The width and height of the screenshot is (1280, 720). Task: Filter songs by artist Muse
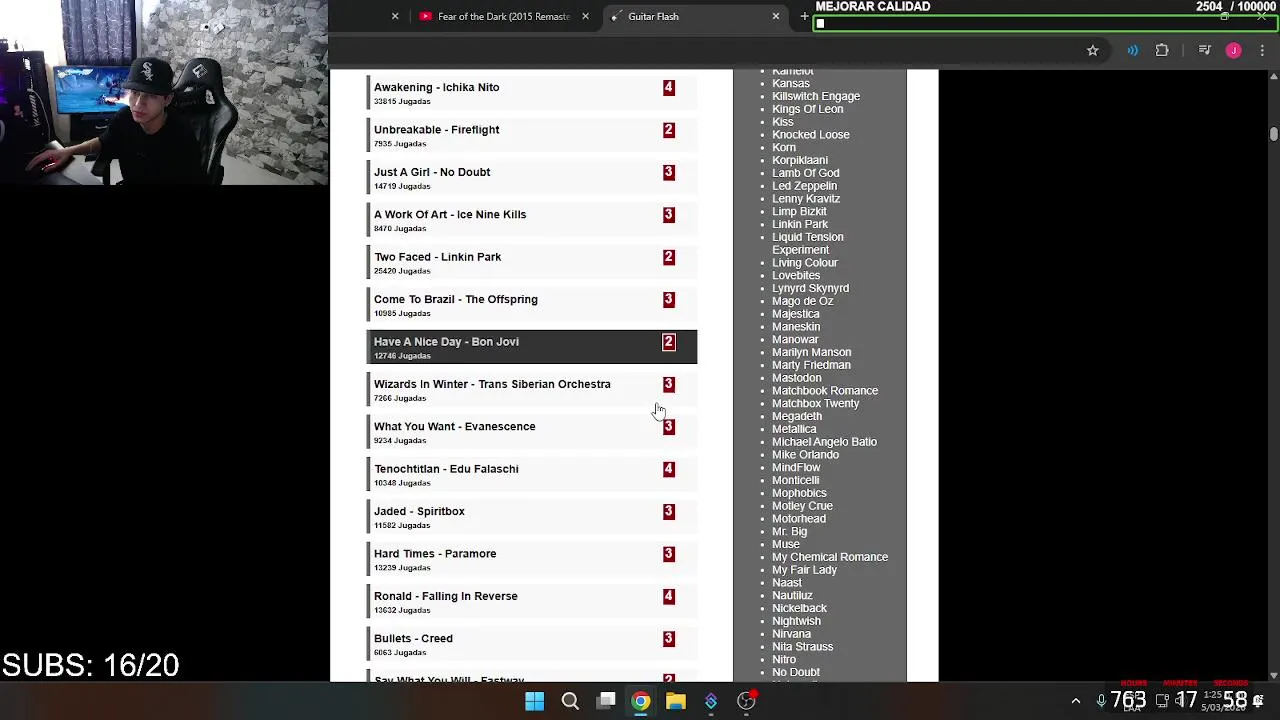(x=786, y=544)
